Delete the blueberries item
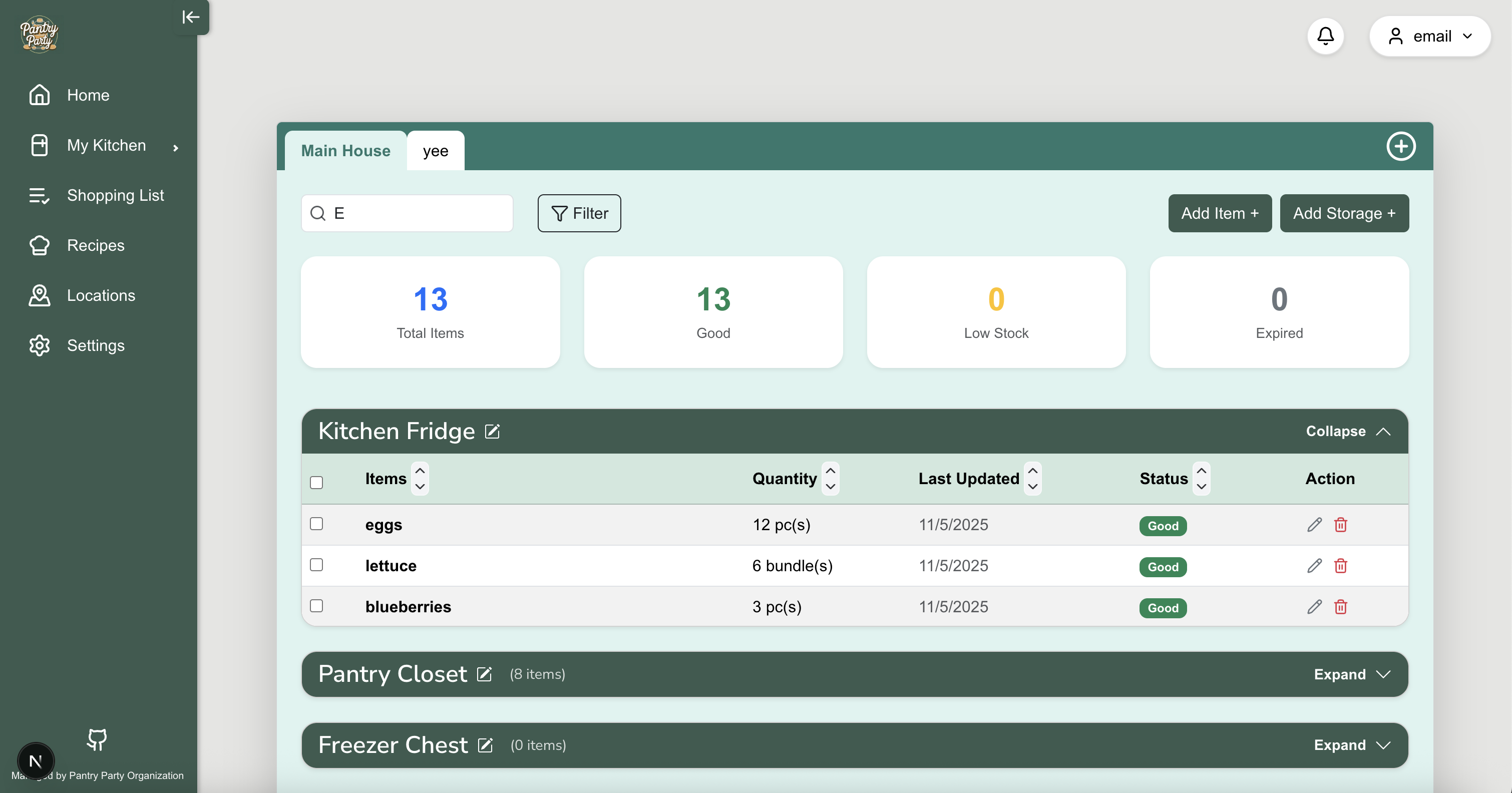 pos(1341,607)
